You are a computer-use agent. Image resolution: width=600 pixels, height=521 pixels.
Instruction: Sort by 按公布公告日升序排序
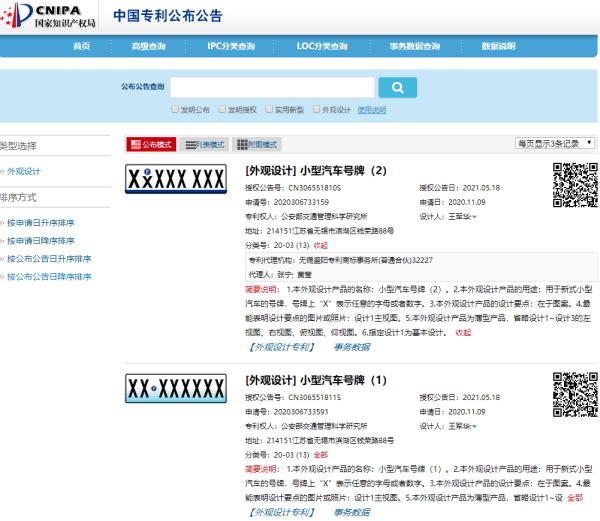(x=49, y=259)
